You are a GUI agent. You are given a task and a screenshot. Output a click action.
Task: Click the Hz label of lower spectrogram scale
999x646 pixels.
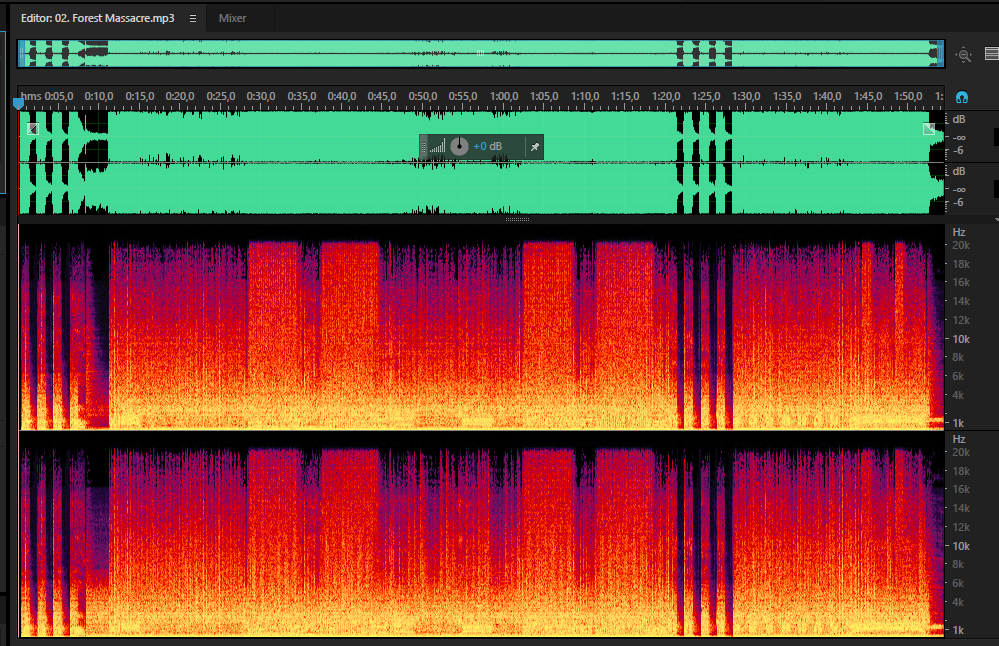[x=959, y=440]
